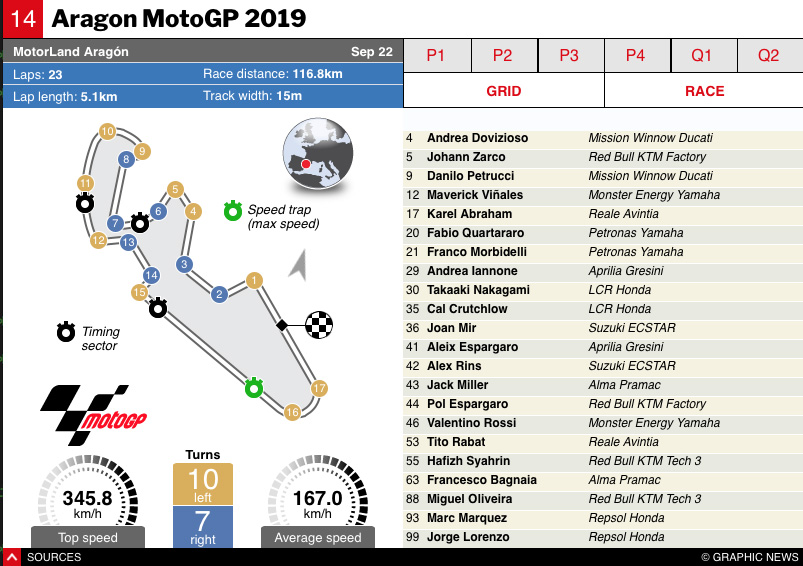Switch to the Q2 qualifying tab
Screen dimensions: 803x566
point(768,56)
